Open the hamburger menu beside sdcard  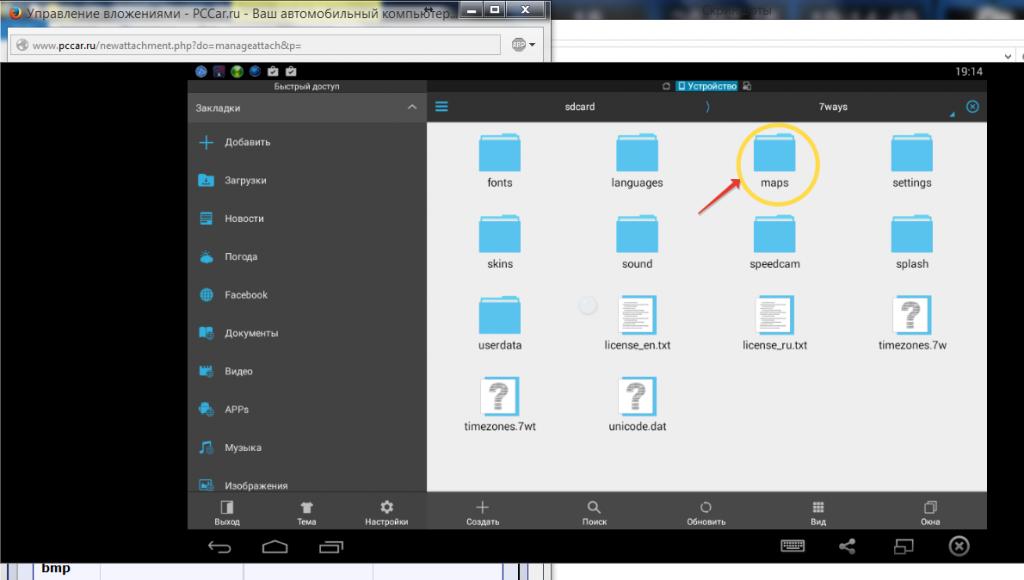coord(441,107)
